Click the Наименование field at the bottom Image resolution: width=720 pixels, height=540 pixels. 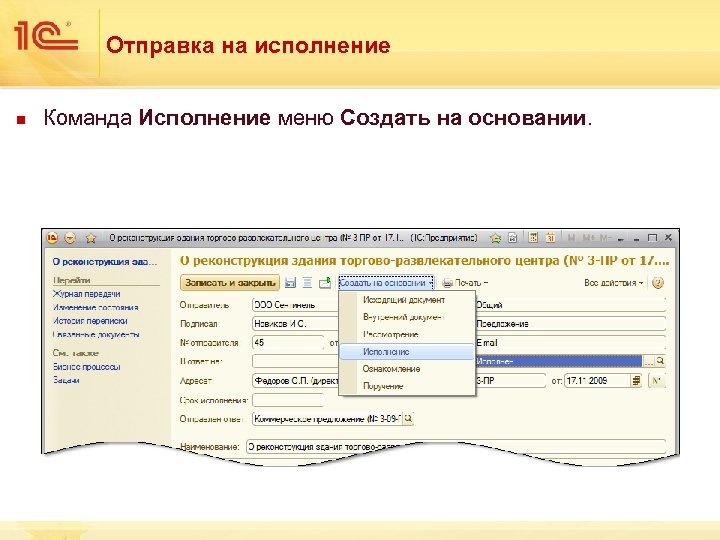(456, 446)
